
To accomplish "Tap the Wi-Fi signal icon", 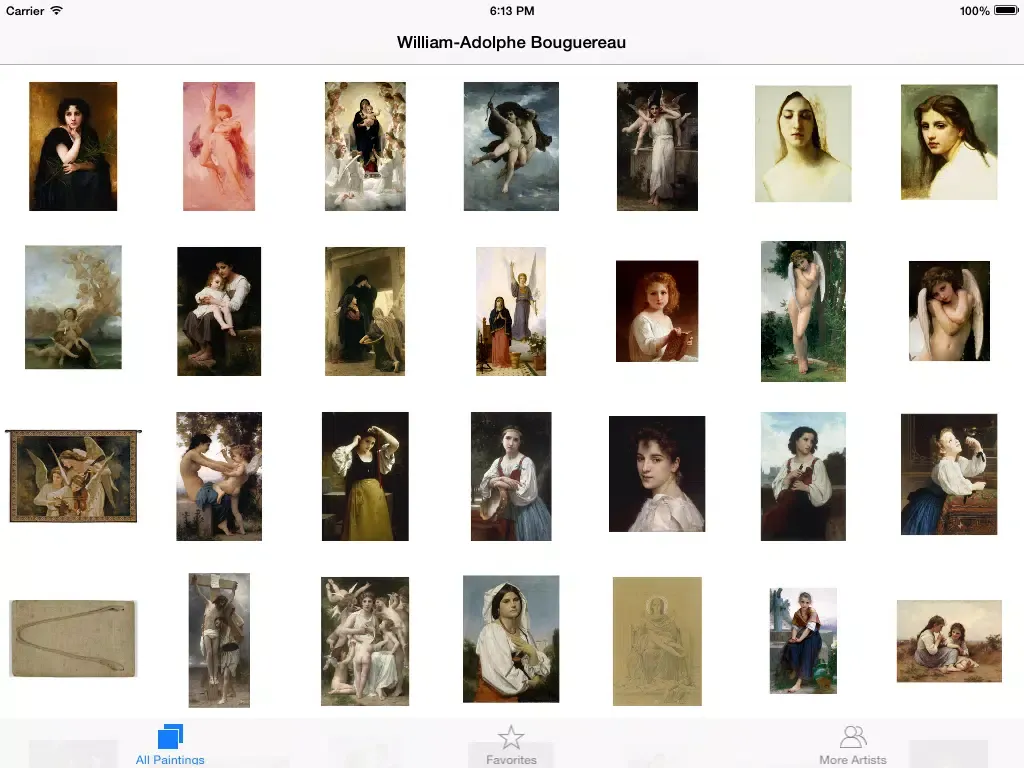I will 57,10.
